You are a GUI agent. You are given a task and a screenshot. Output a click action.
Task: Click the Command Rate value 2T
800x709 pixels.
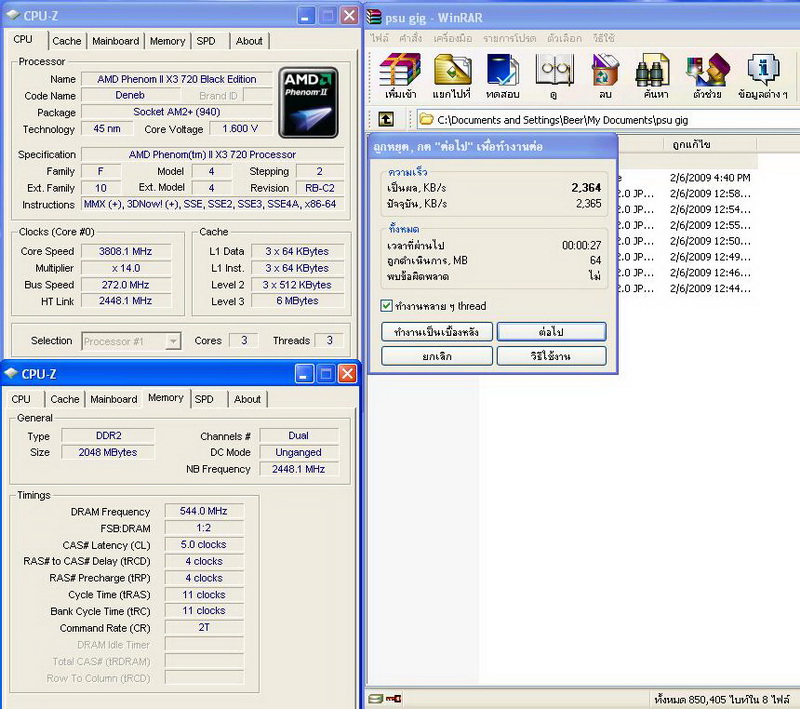(204, 627)
